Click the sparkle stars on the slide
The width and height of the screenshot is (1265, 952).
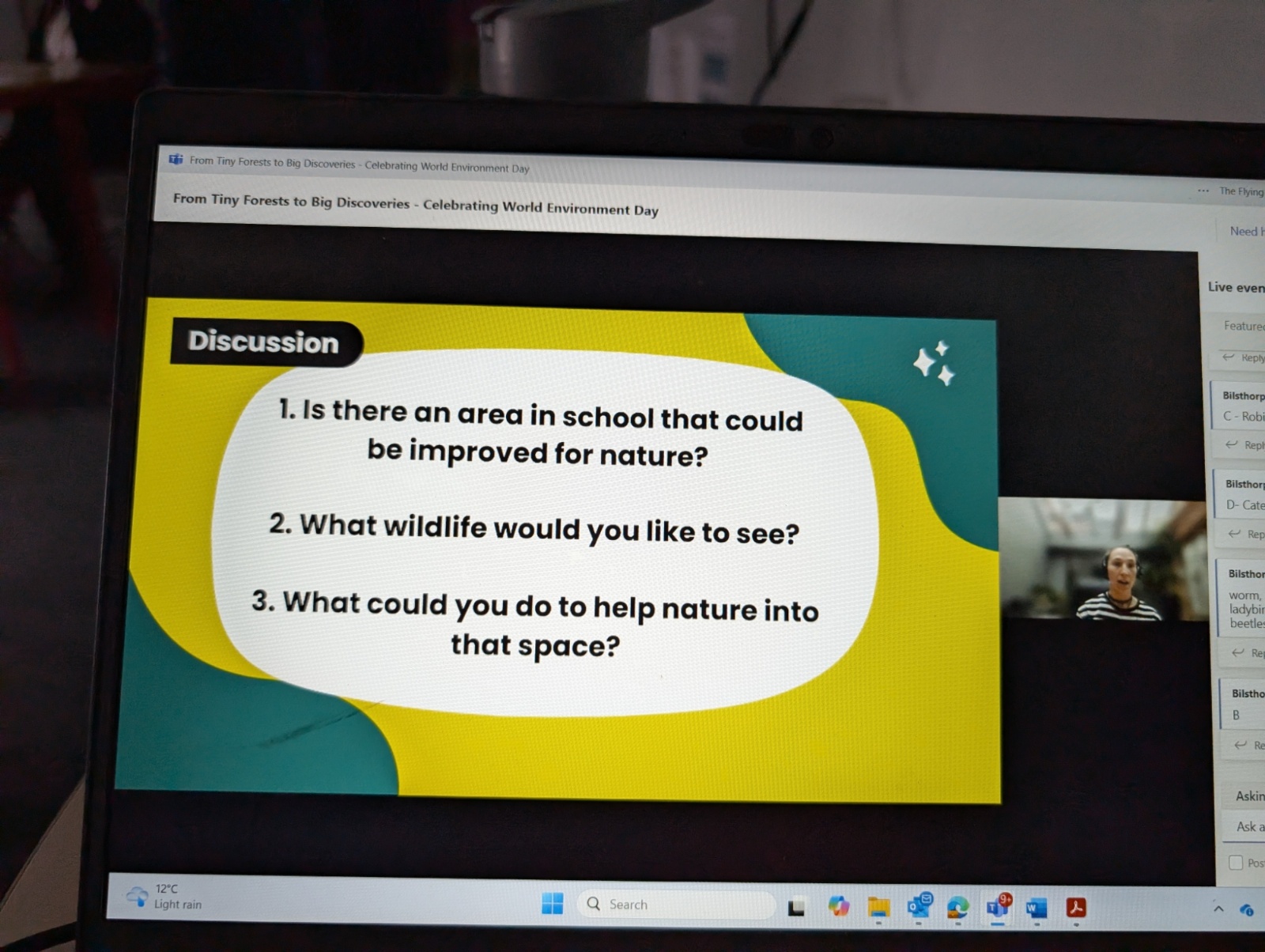pos(934,363)
